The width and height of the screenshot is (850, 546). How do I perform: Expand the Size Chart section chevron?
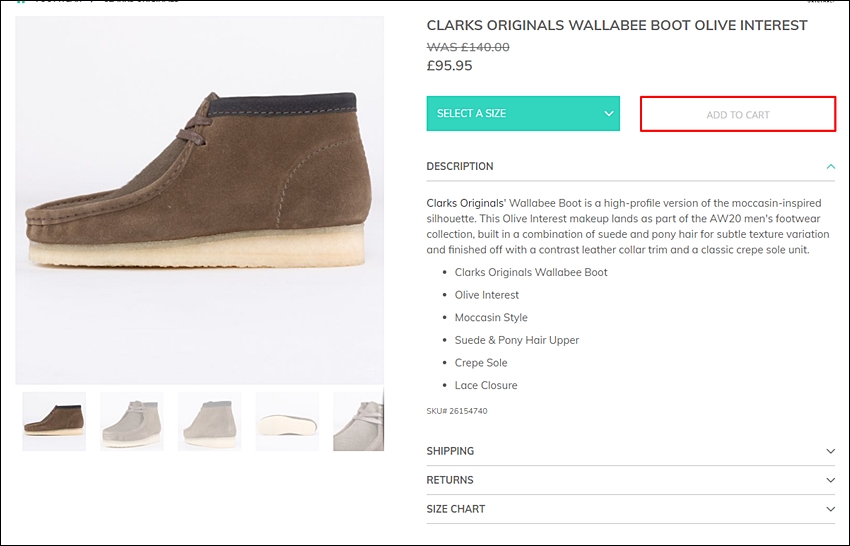pyautogui.click(x=830, y=509)
